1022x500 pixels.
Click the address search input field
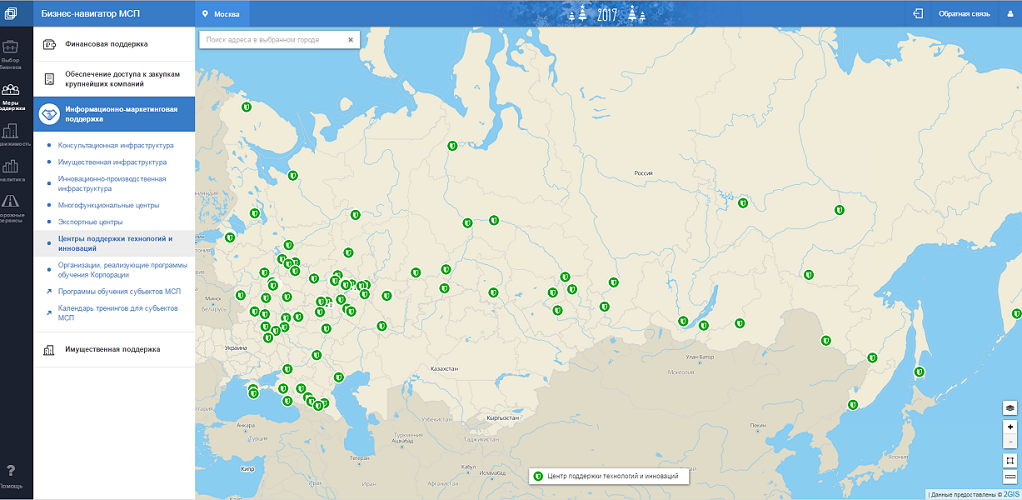[x=271, y=40]
